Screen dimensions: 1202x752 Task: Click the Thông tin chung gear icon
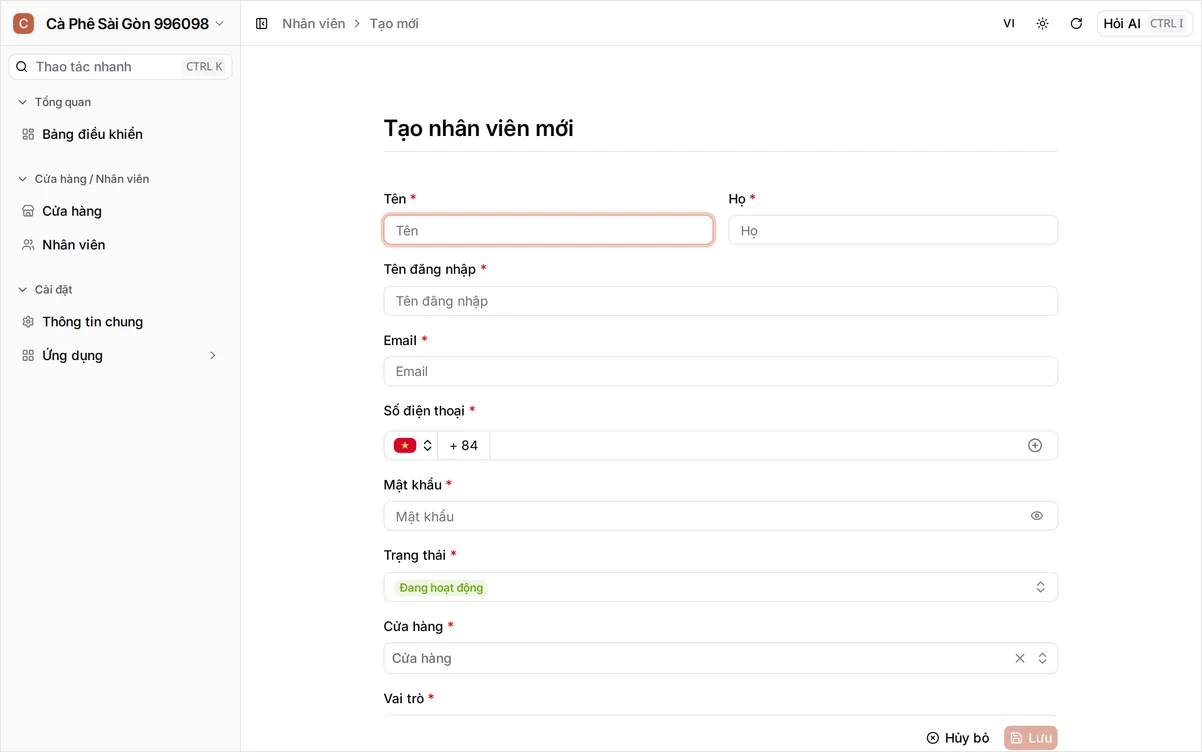pyautogui.click(x=28, y=322)
